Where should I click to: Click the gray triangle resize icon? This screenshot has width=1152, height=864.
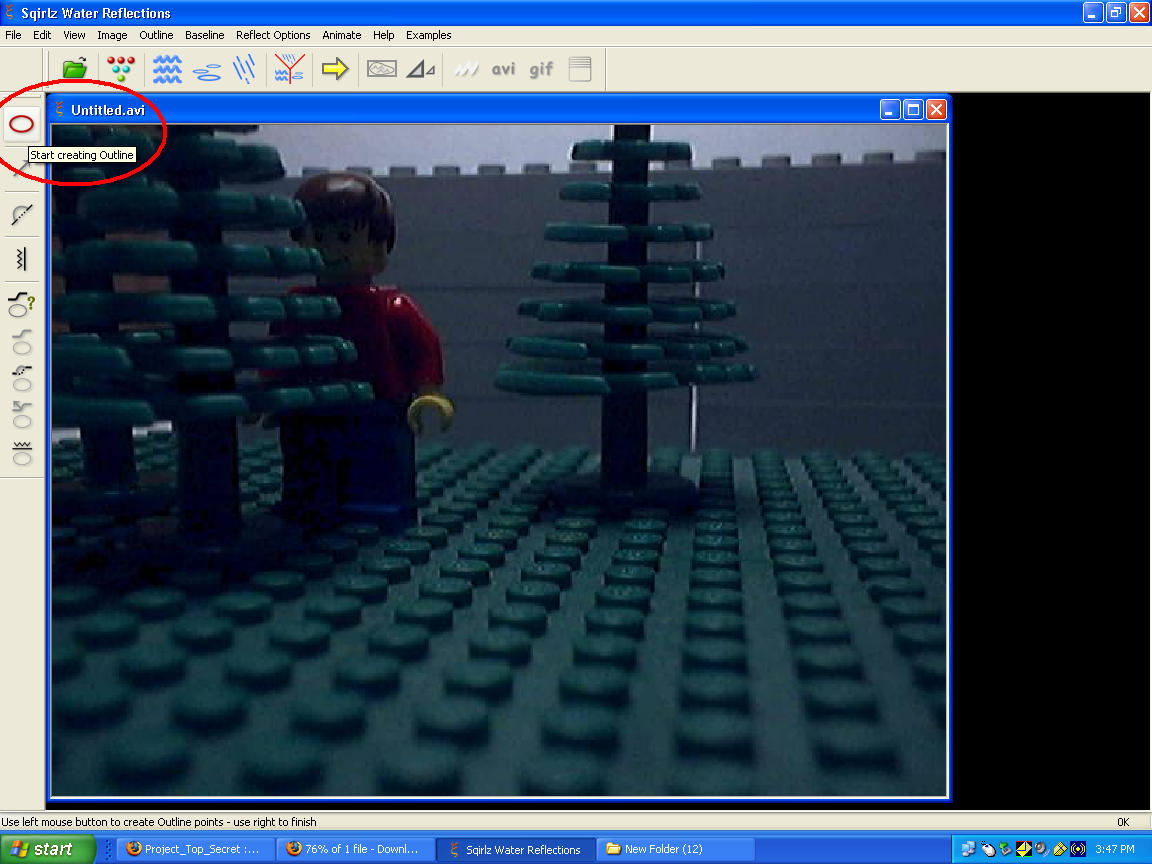click(x=421, y=69)
